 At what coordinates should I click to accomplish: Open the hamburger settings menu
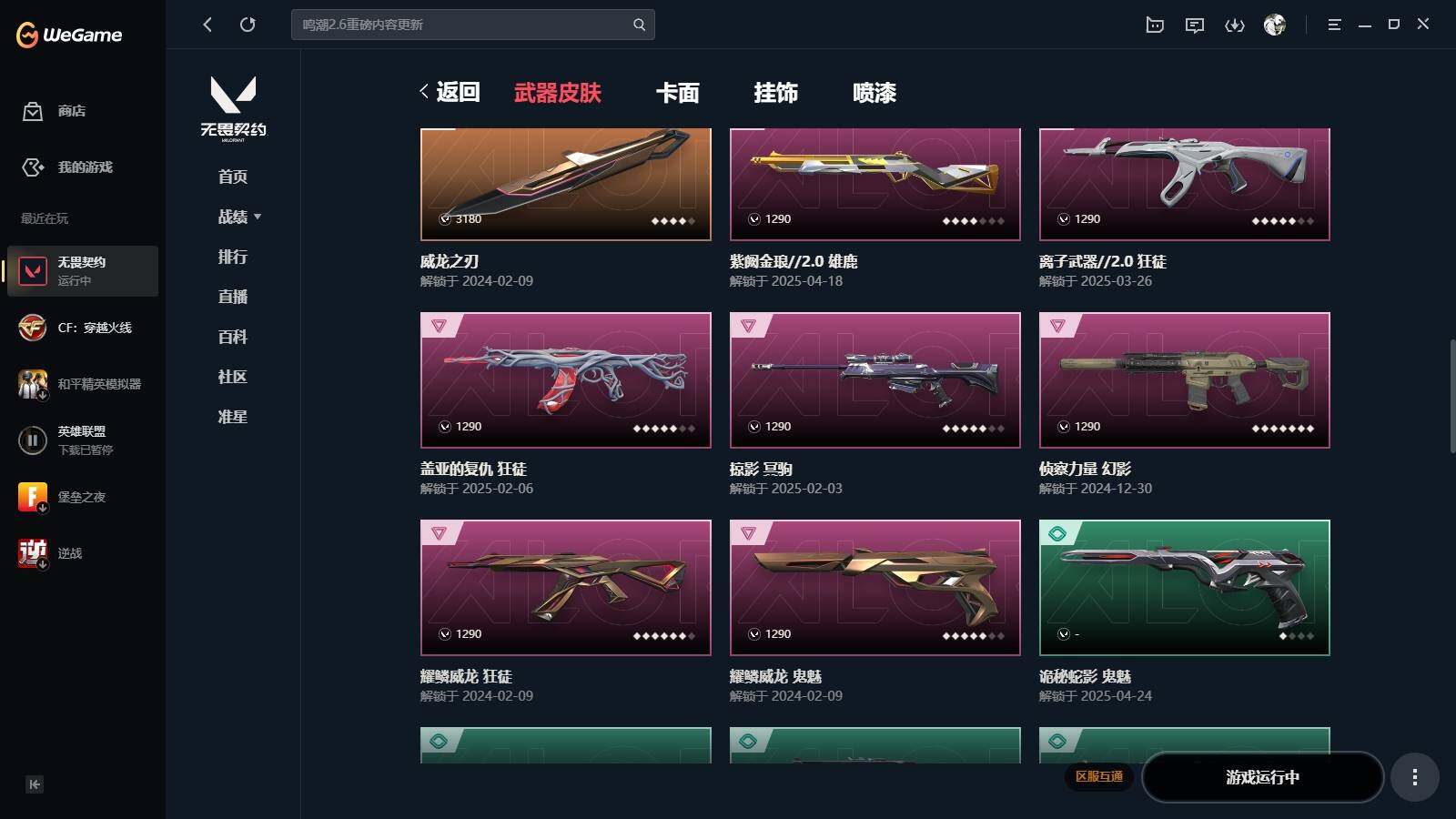click(1334, 25)
